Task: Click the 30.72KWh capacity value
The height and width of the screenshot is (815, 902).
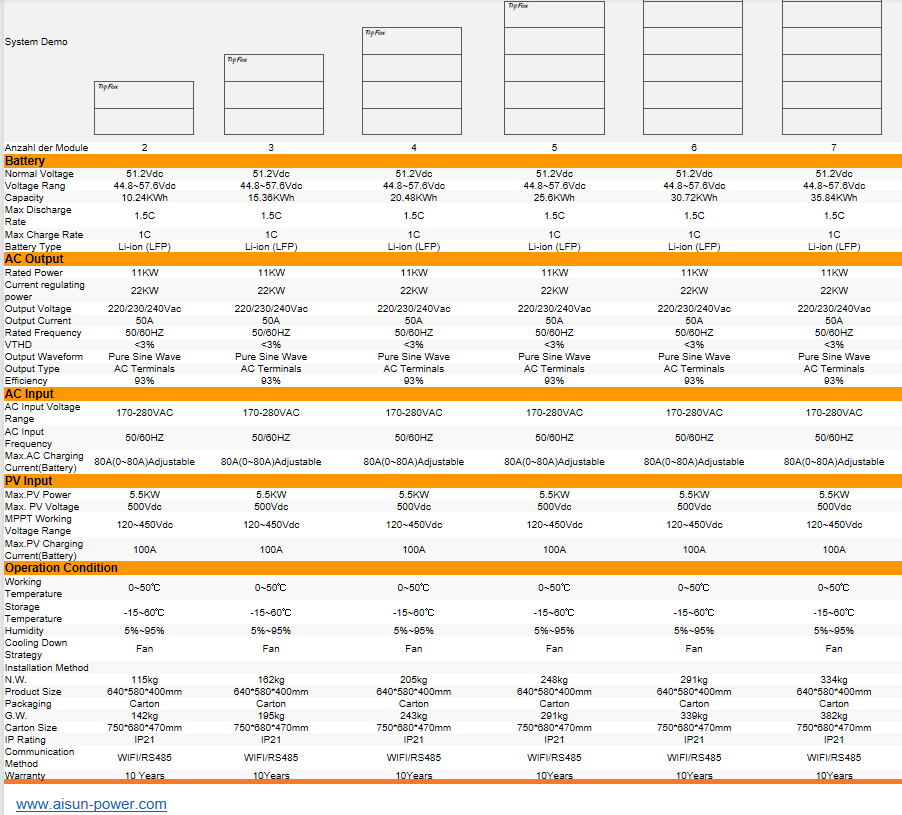Action: 694,198
